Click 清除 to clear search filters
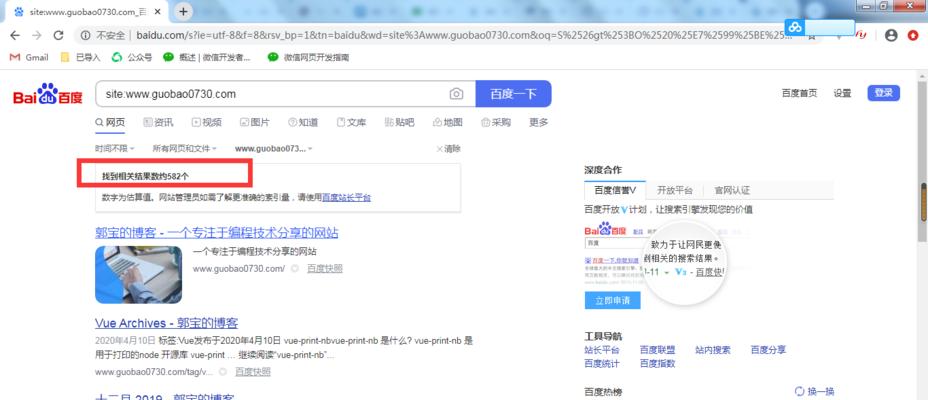 click(x=449, y=149)
